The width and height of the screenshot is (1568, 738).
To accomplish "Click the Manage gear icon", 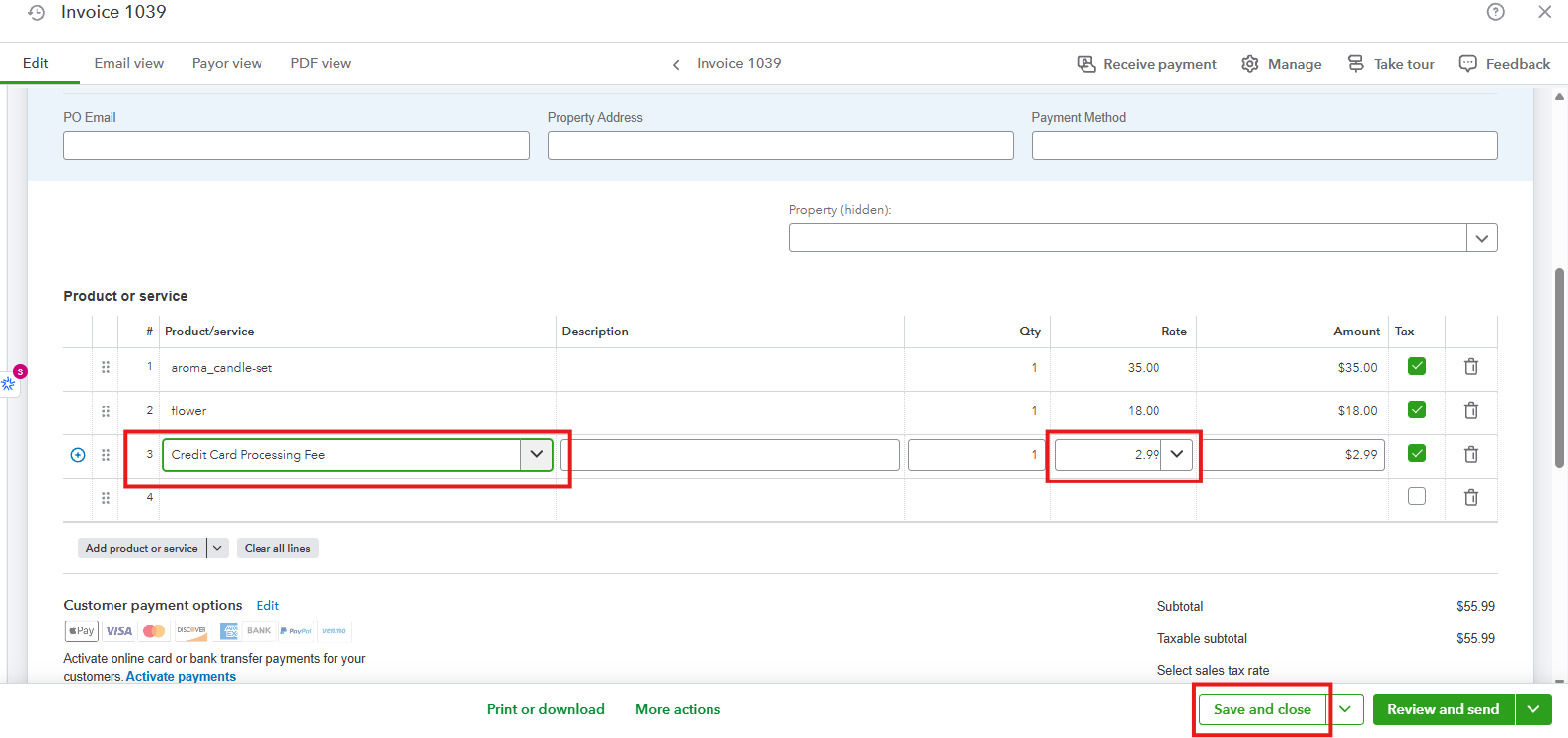I will click(x=1249, y=64).
